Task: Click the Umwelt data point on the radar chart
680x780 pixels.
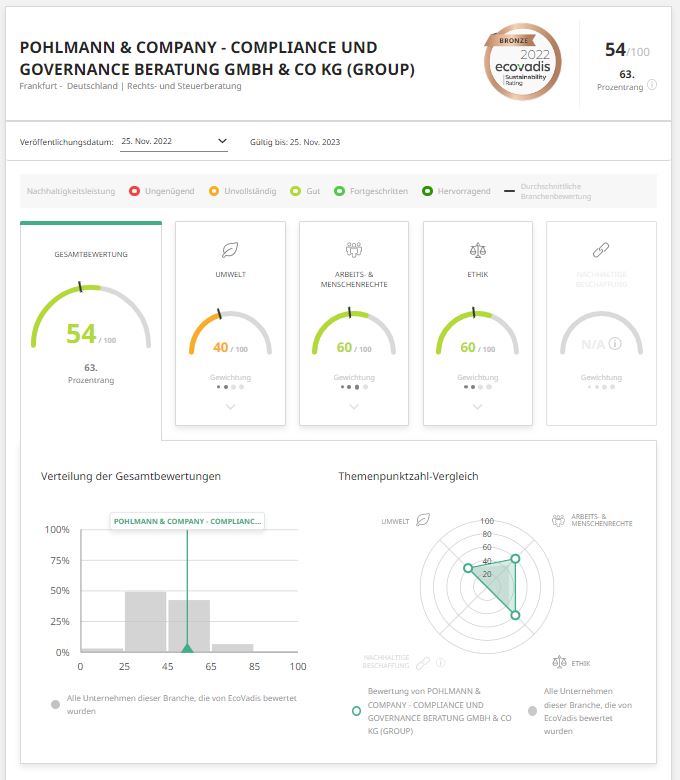Action: pos(468,568)
